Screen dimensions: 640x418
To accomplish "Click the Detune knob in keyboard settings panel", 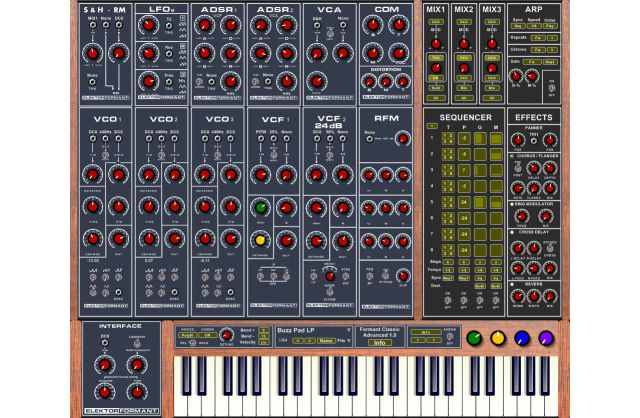I will point(226,335).
